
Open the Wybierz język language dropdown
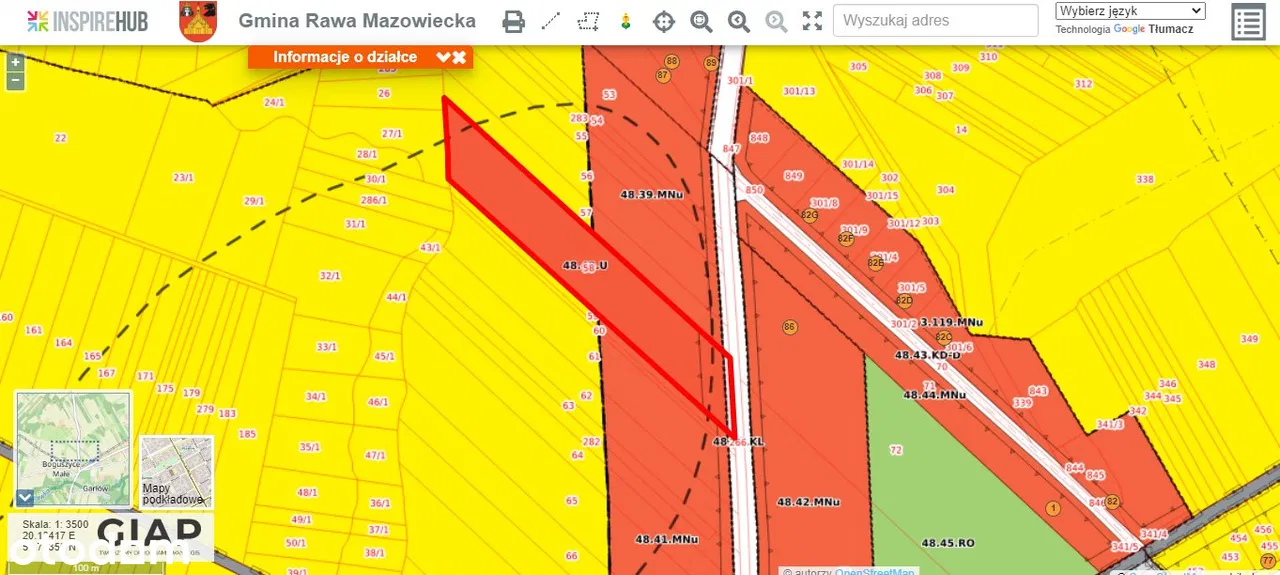1130,11
